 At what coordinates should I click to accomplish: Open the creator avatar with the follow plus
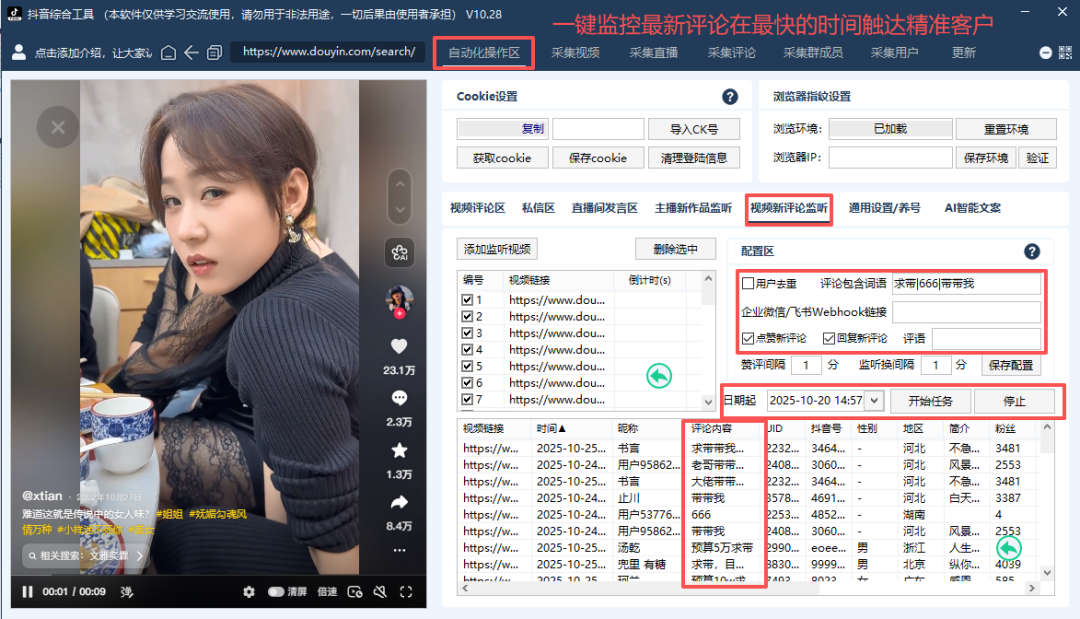tap(399, 302)
